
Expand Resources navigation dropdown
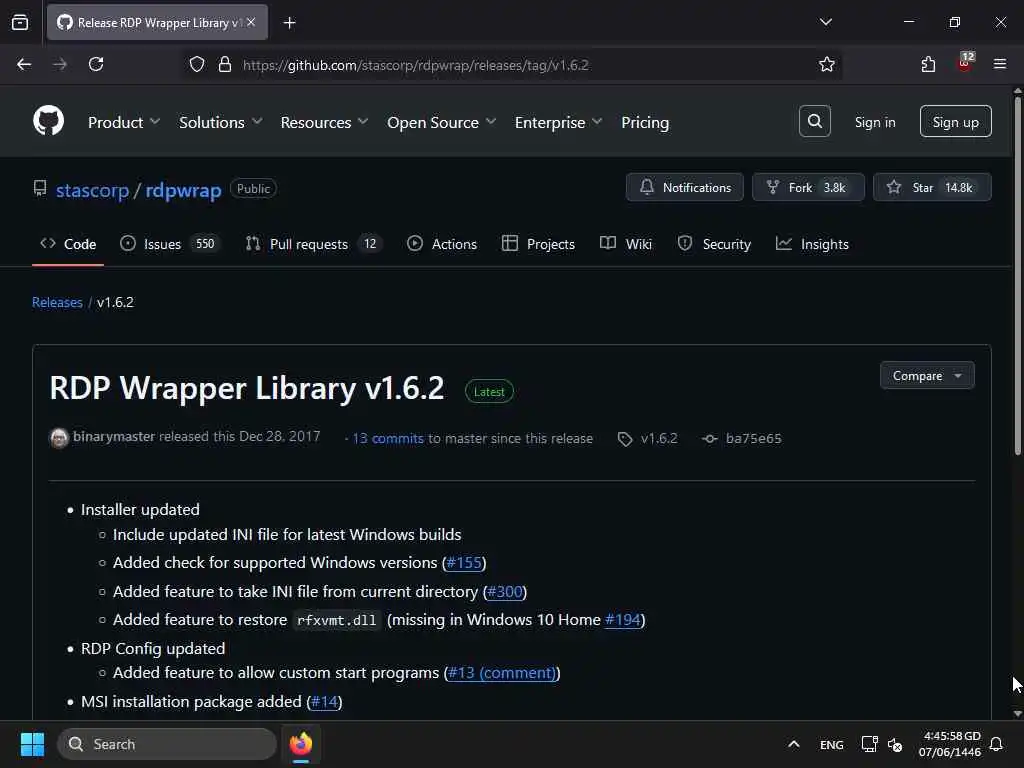pyautogui.click(x=324, y=122)
